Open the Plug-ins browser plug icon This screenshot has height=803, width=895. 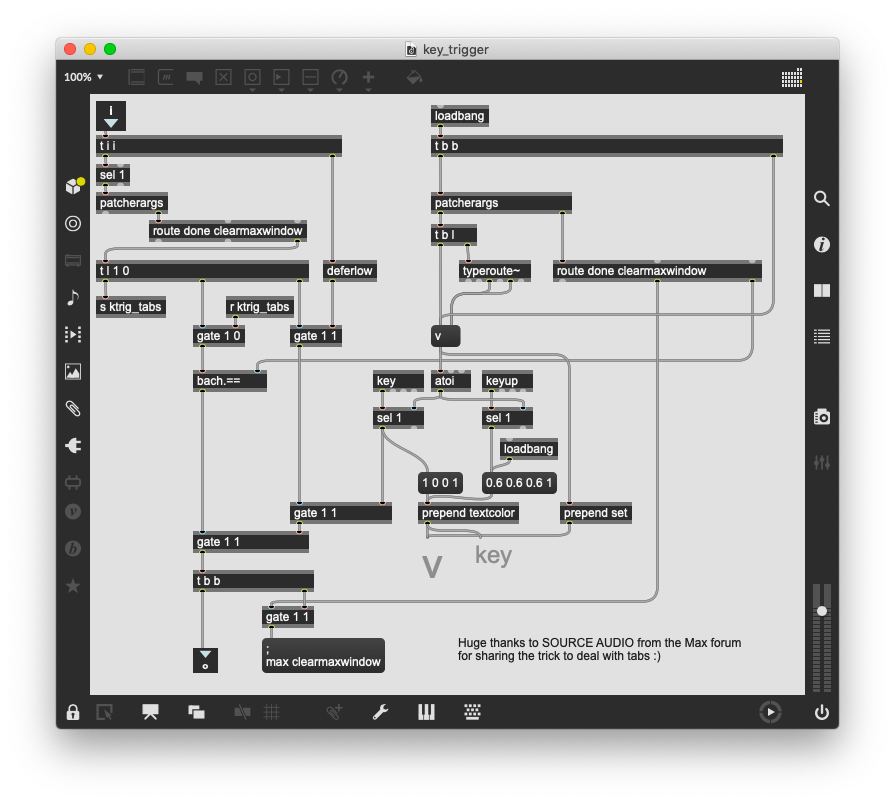[x=73, y=445]
